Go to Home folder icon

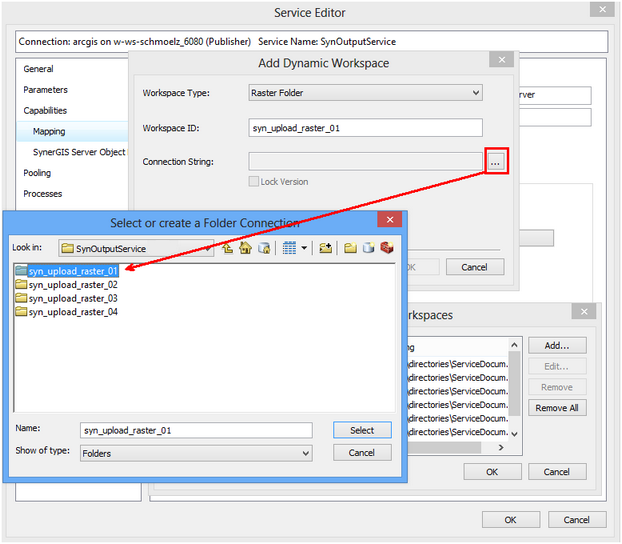pyautogui.click(x=245, y=248)
